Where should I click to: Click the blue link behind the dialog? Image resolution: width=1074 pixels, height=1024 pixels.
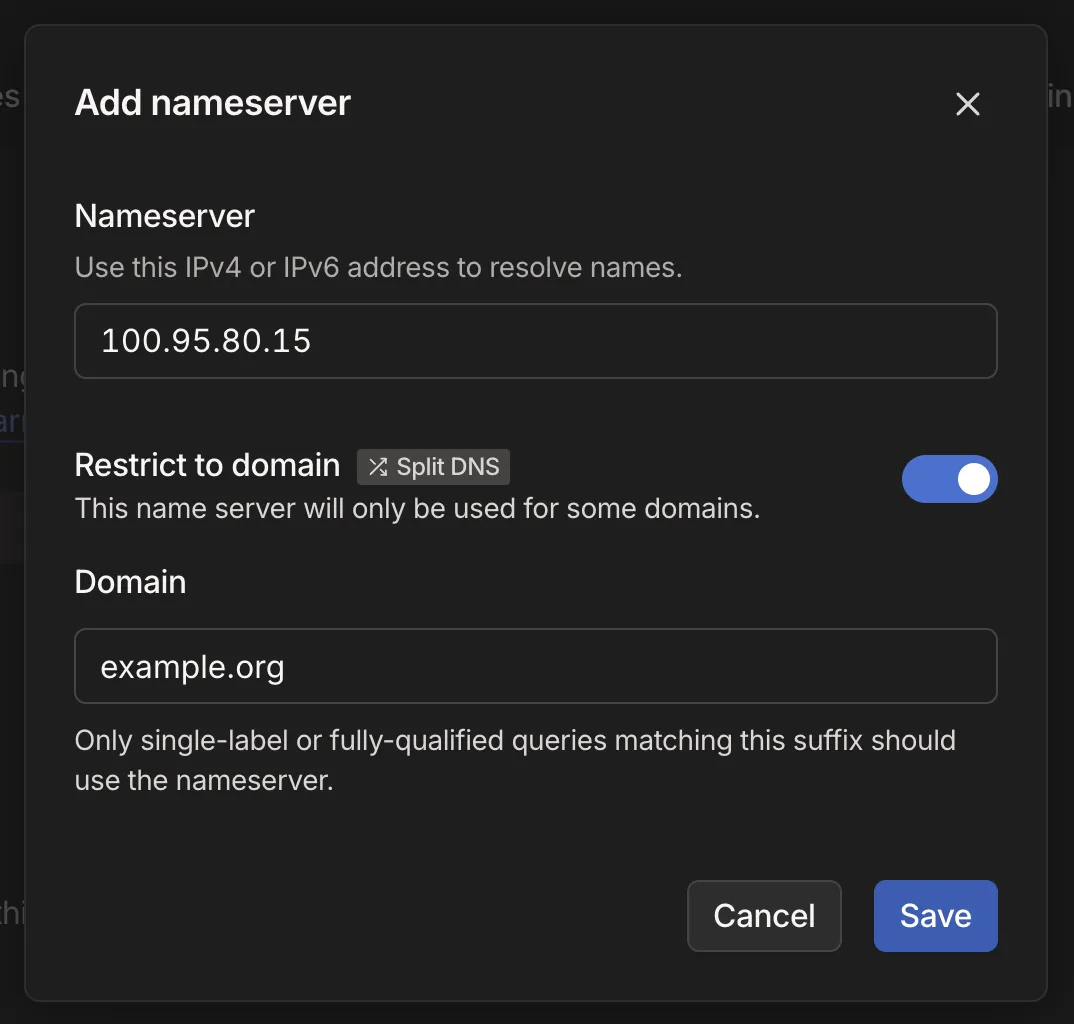point(12,421)
